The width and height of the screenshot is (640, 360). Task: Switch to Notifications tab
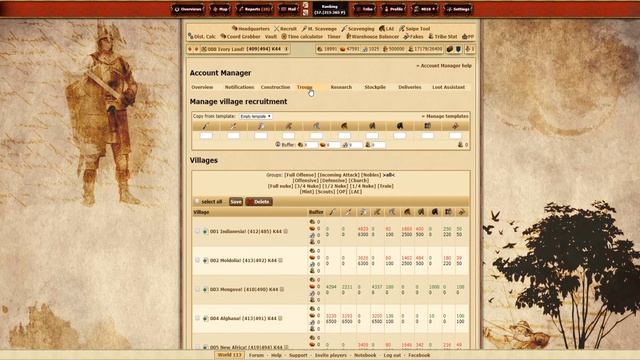click(239, 87)
